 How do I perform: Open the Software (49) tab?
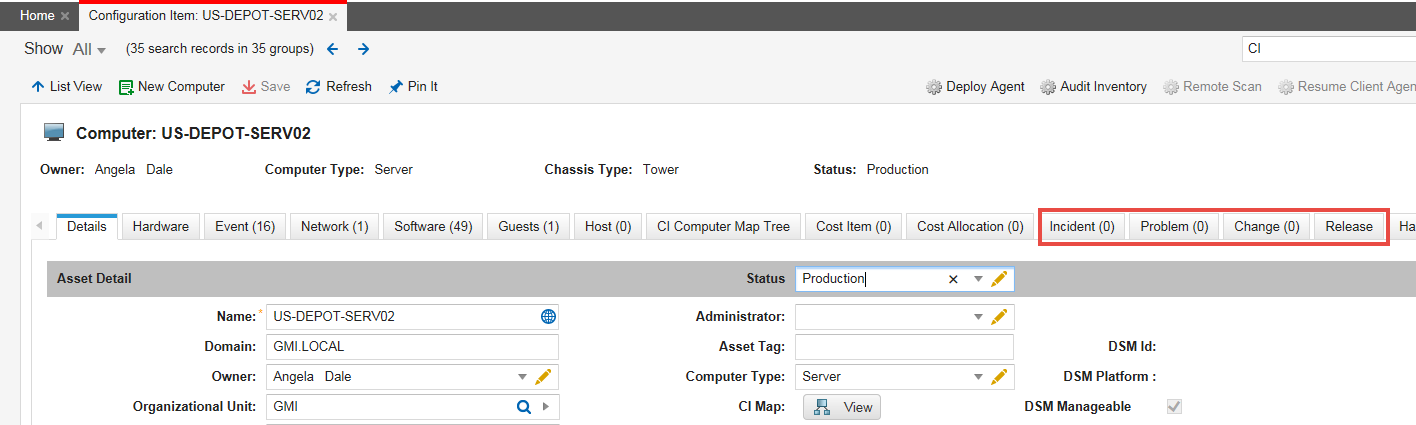point(433,227)
